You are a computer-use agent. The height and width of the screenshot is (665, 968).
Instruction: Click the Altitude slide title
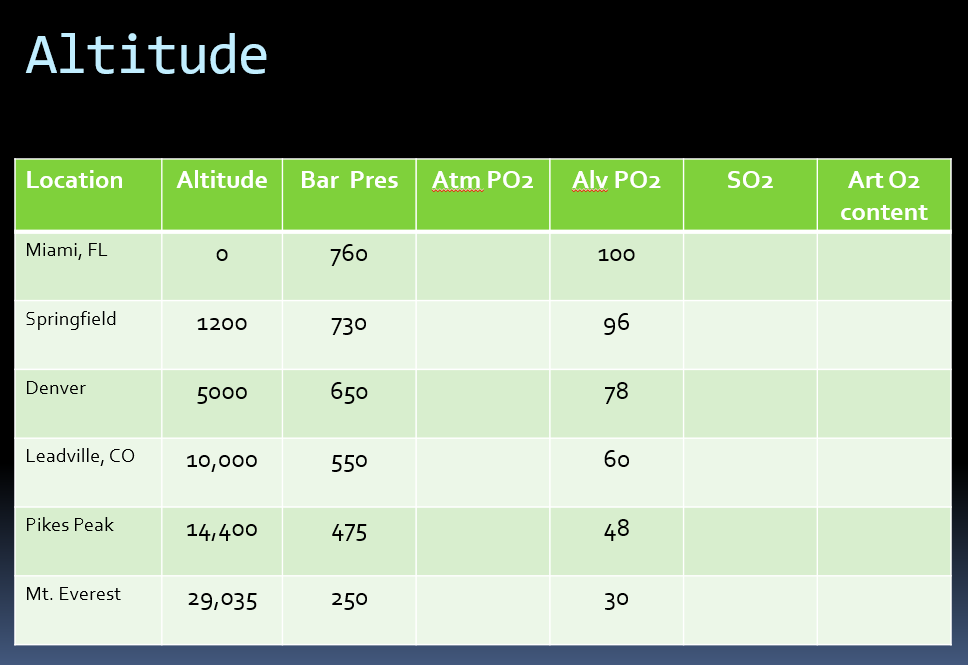click(147, 54)
